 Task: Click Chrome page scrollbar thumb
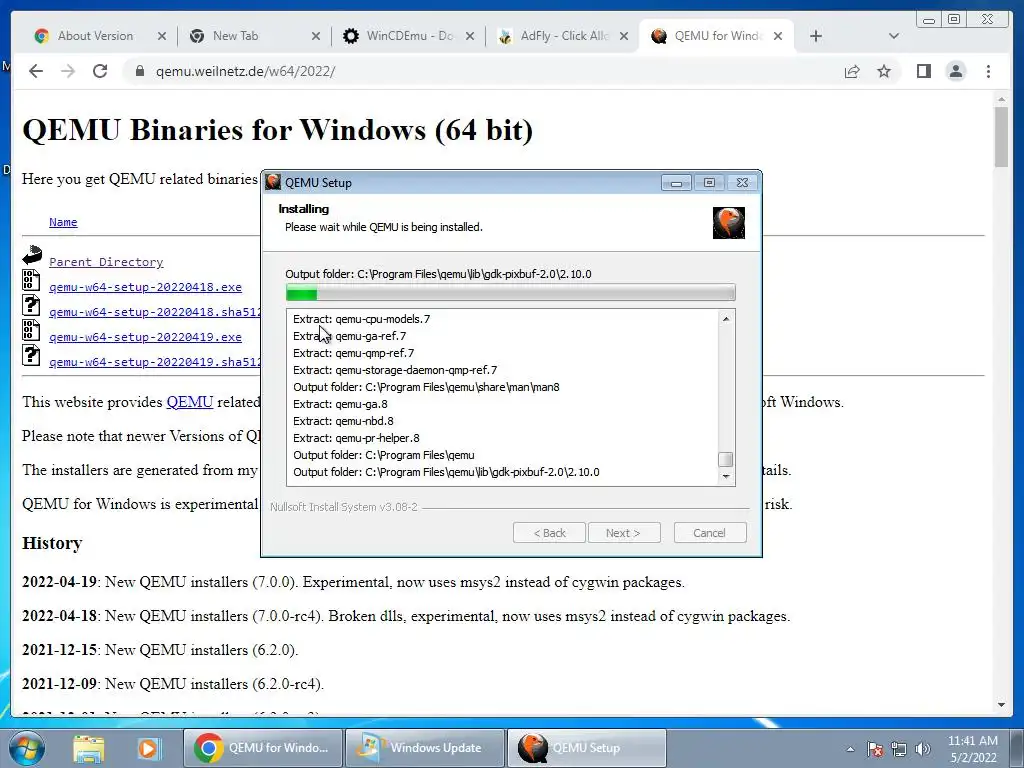click(x=1001, y=137)
